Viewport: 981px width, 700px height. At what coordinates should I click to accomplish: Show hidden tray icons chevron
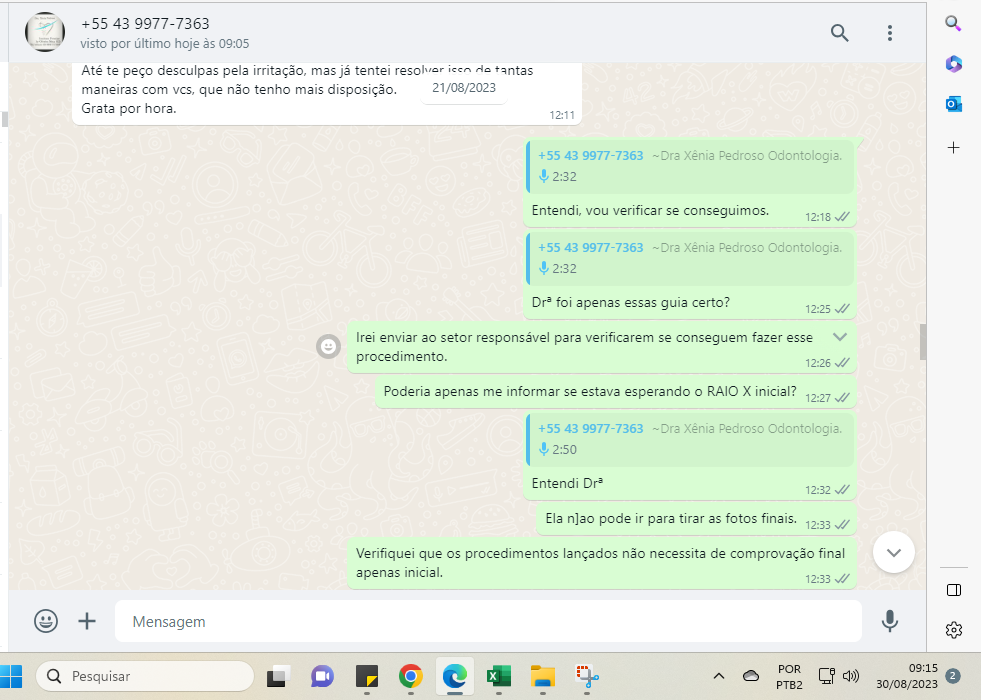click(x=719, y=676)
